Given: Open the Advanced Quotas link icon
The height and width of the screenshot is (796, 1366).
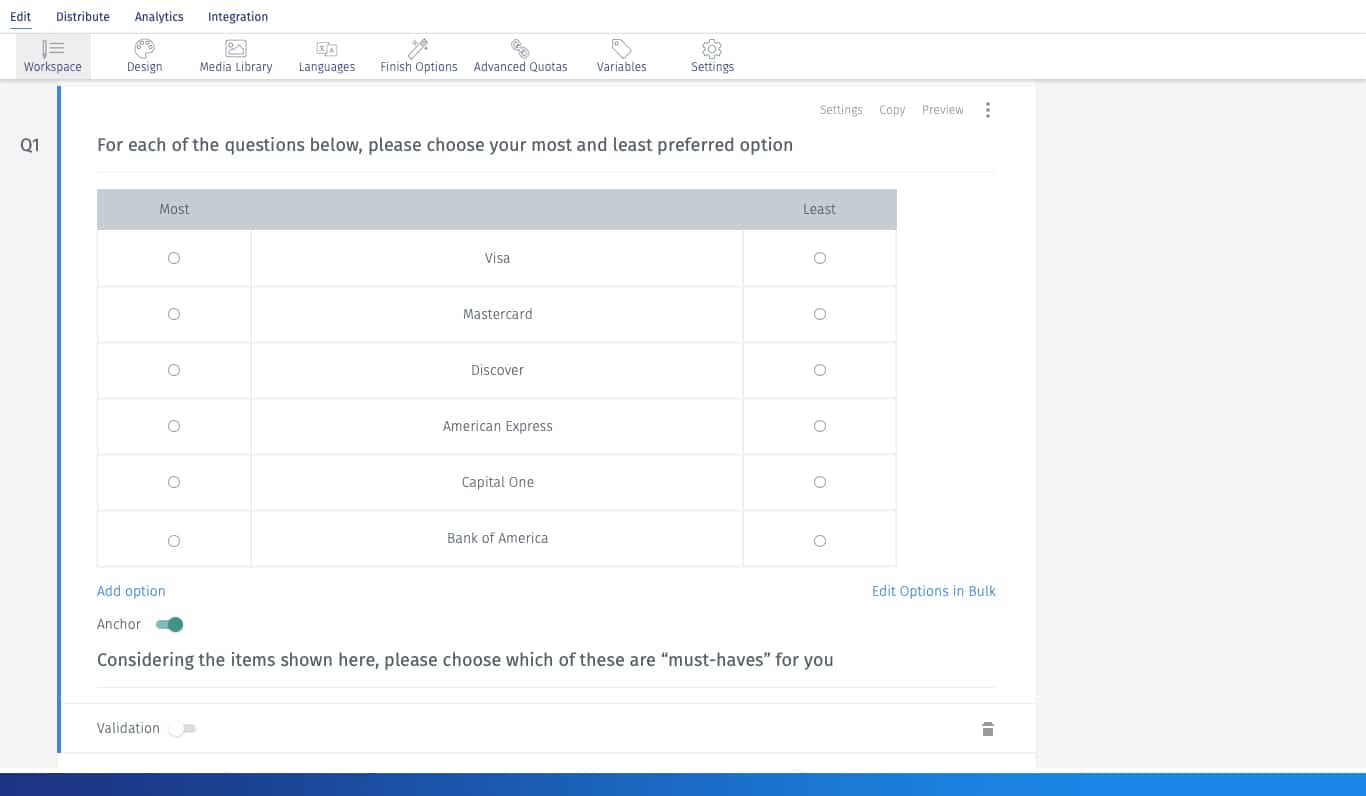Looking at the screenshot, I should pos(520,48).
